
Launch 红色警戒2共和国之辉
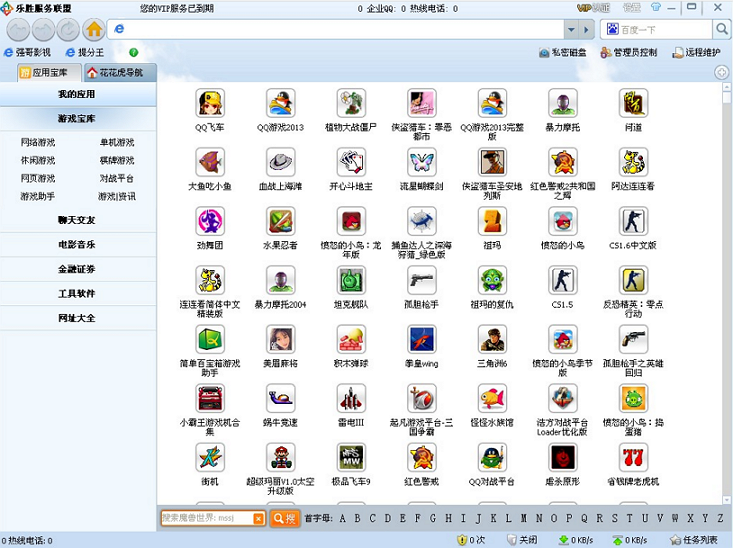click(x=562, y=162)
